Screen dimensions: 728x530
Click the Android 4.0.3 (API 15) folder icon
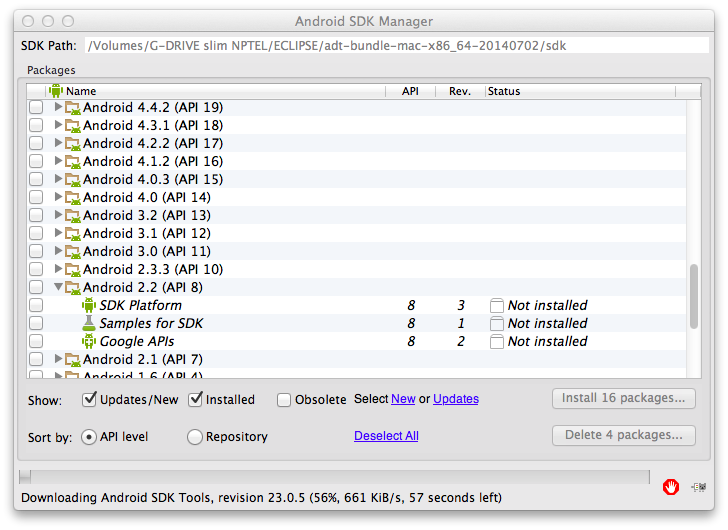pos(72,180)
